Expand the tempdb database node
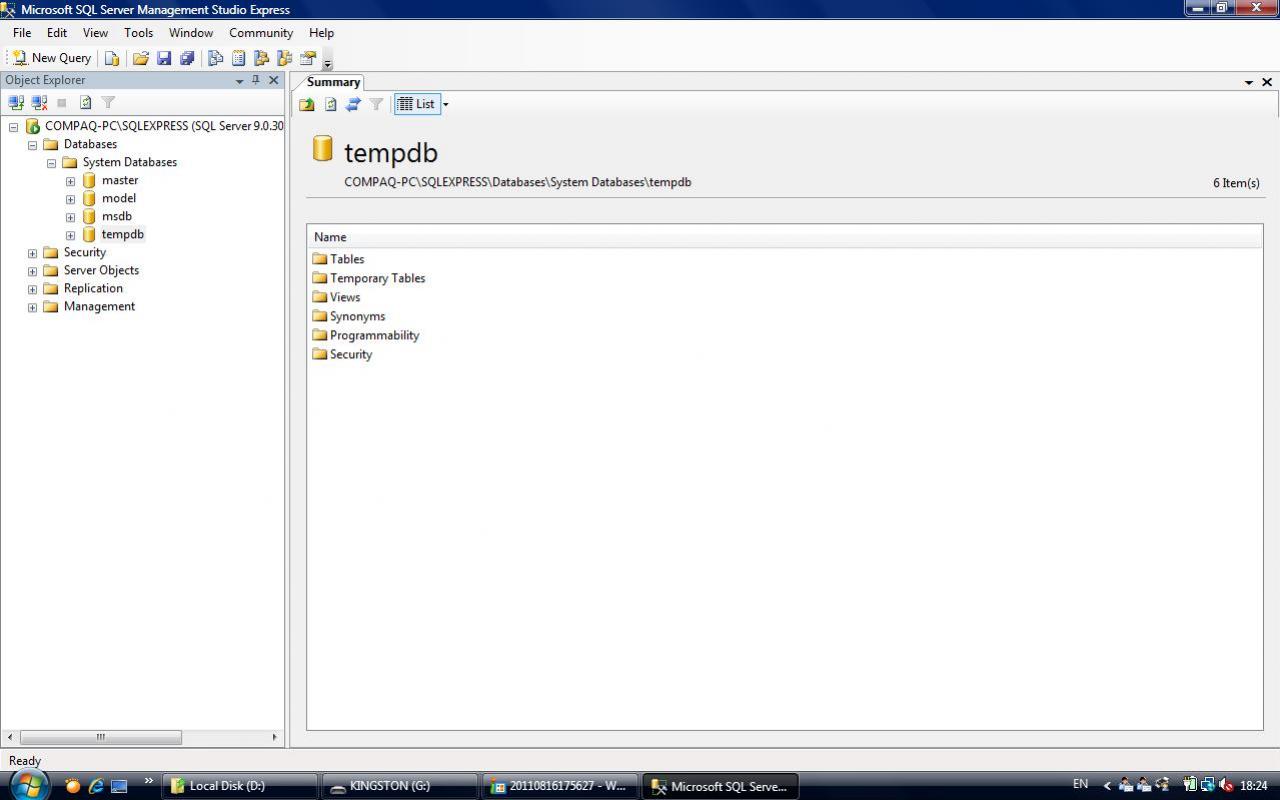 click(70, 235)
